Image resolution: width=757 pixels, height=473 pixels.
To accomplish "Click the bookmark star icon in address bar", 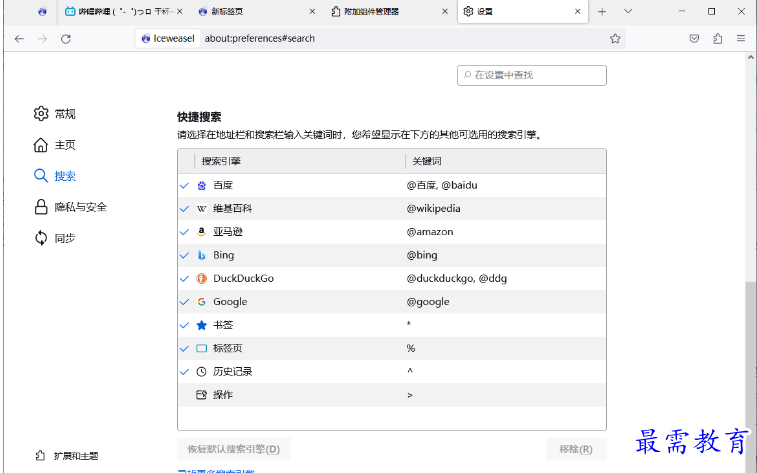I will click(615, 38).
